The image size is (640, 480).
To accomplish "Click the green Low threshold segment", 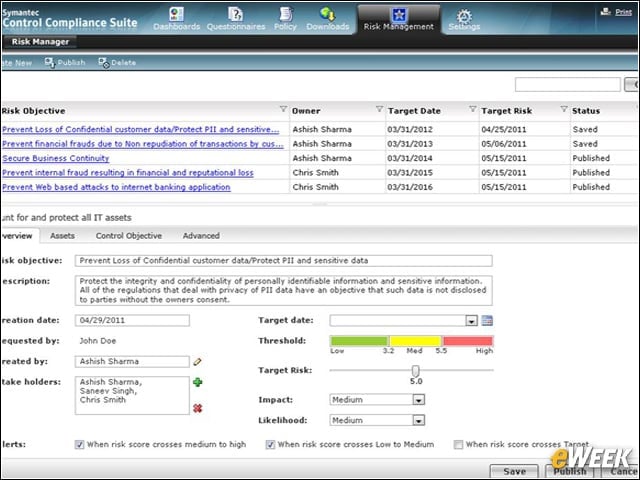I will click(359, 341).
